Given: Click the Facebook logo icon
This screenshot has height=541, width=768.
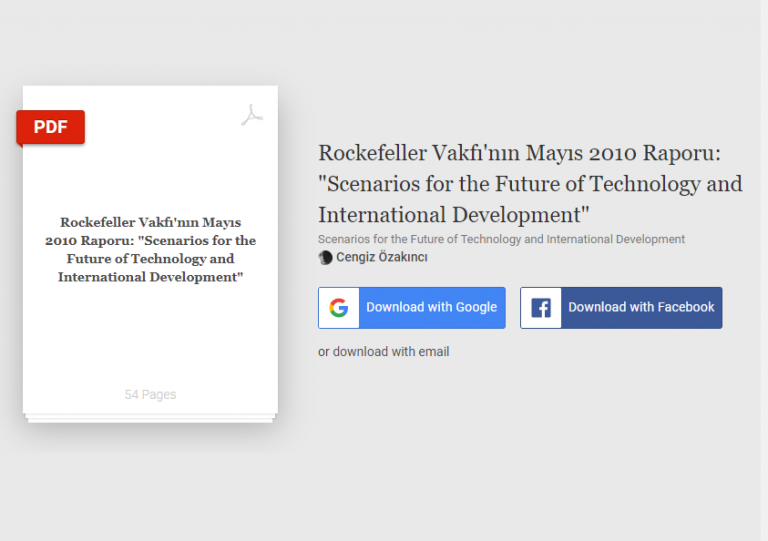Looking at the screenshot, I should (541, 308).
